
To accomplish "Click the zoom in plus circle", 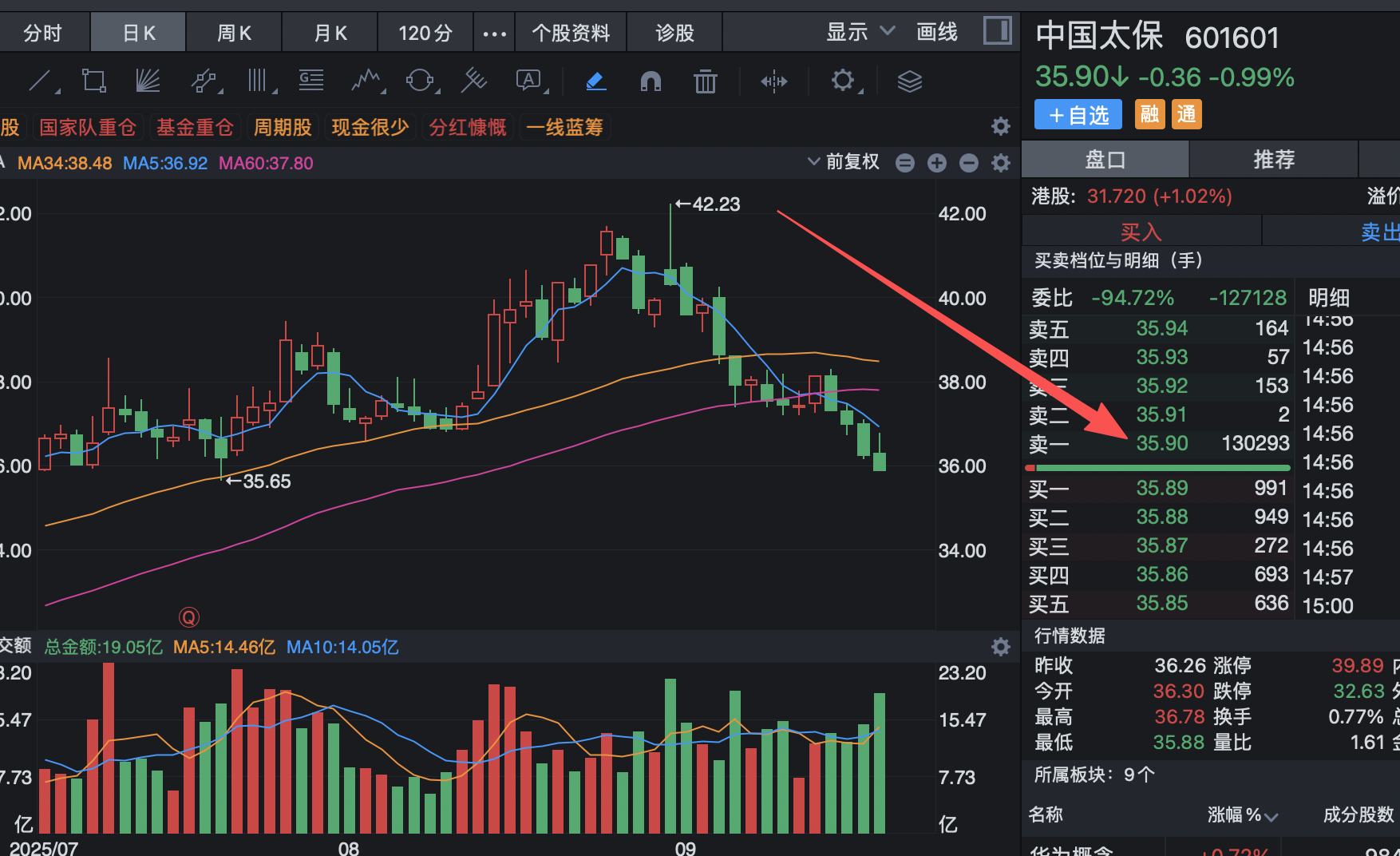I will click(937, 163).
